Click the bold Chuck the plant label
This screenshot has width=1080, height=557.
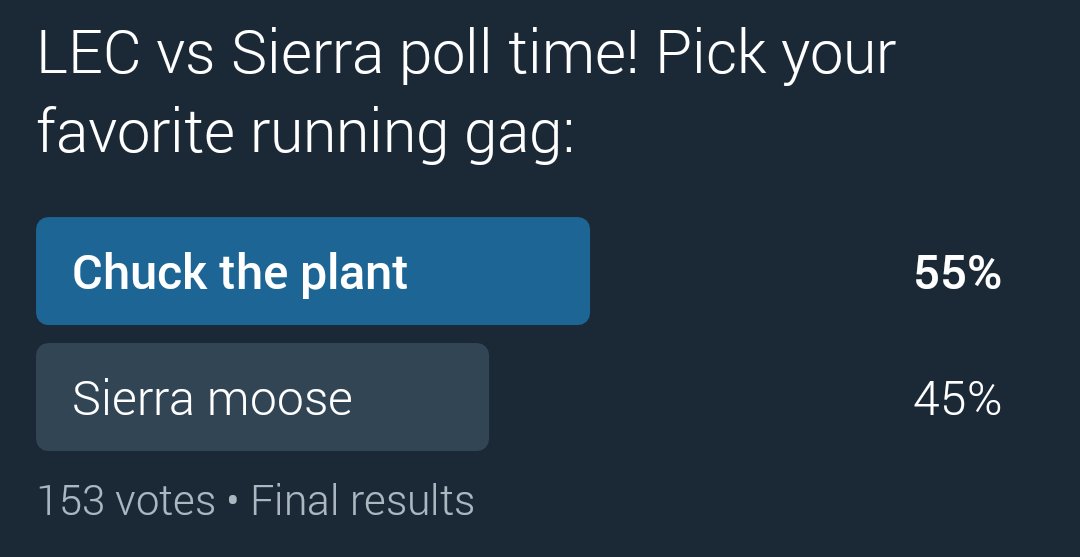pos(240,273)
